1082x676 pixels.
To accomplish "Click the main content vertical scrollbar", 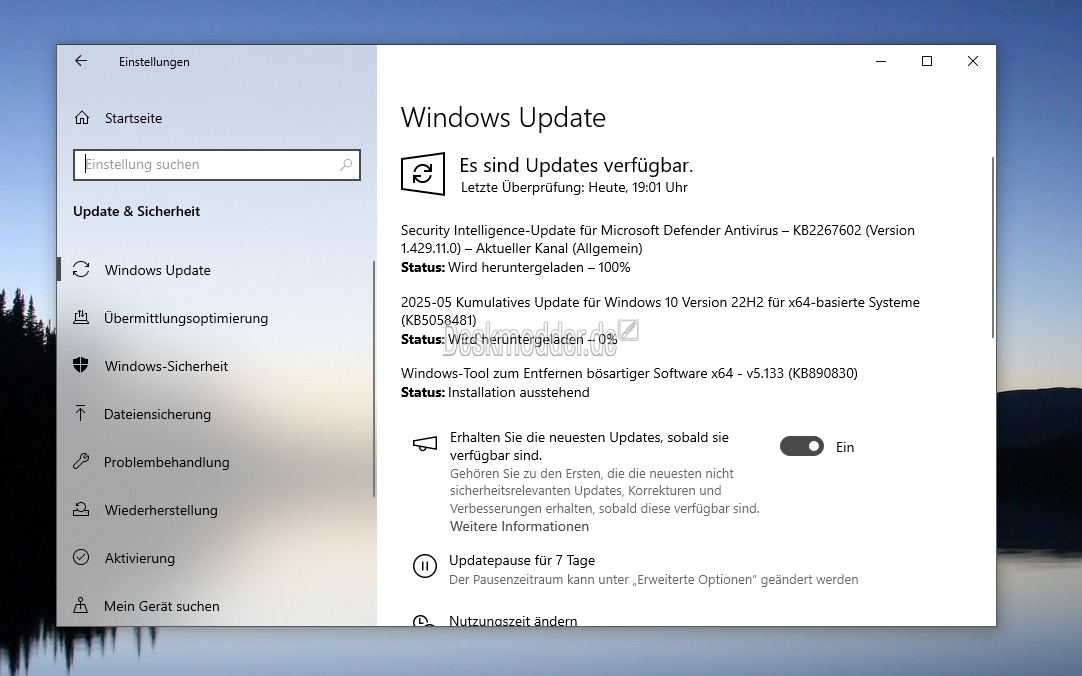I will click(x=993, y=247).
